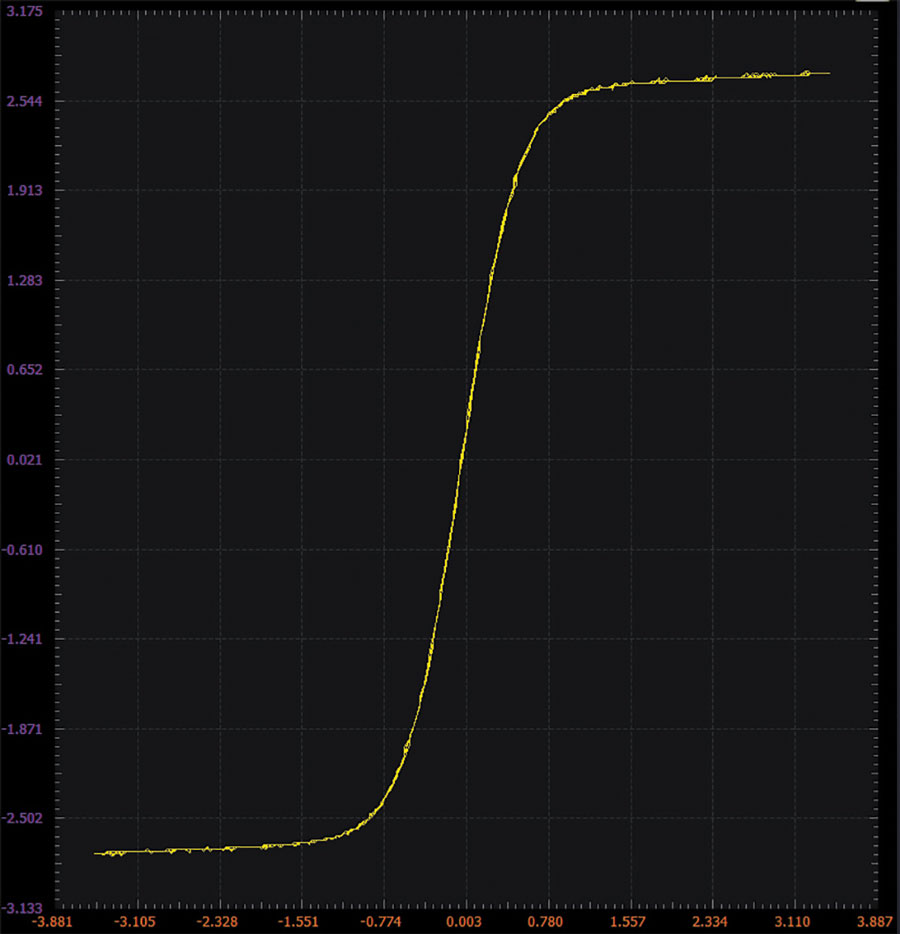The width and height of the screenshot is (900, 934).
Task: Select the 1.283 y-axis value
Action: (24, 281)
